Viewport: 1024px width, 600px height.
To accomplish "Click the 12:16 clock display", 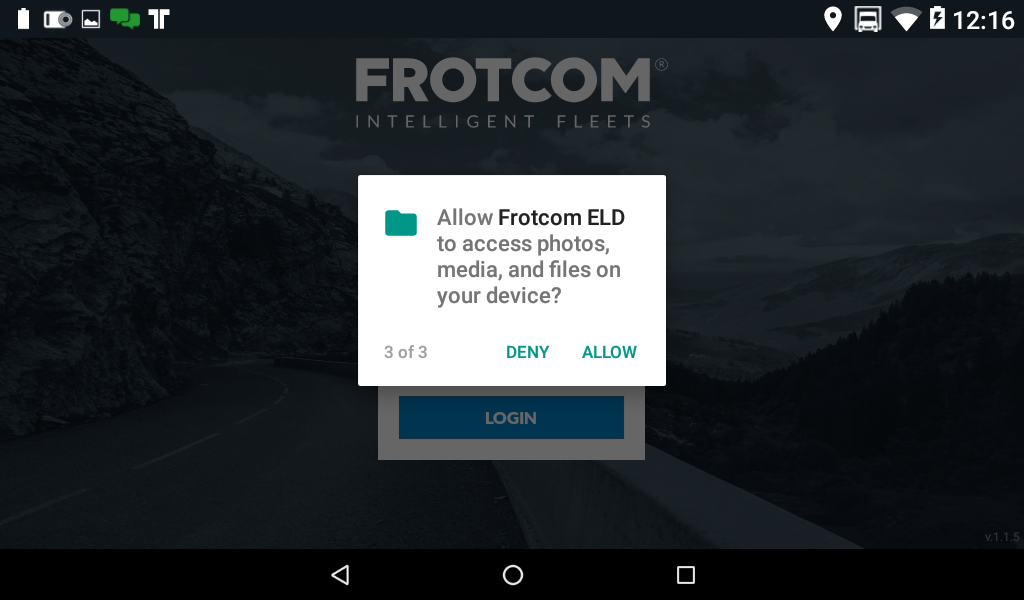I will click(x=984, y=20).
